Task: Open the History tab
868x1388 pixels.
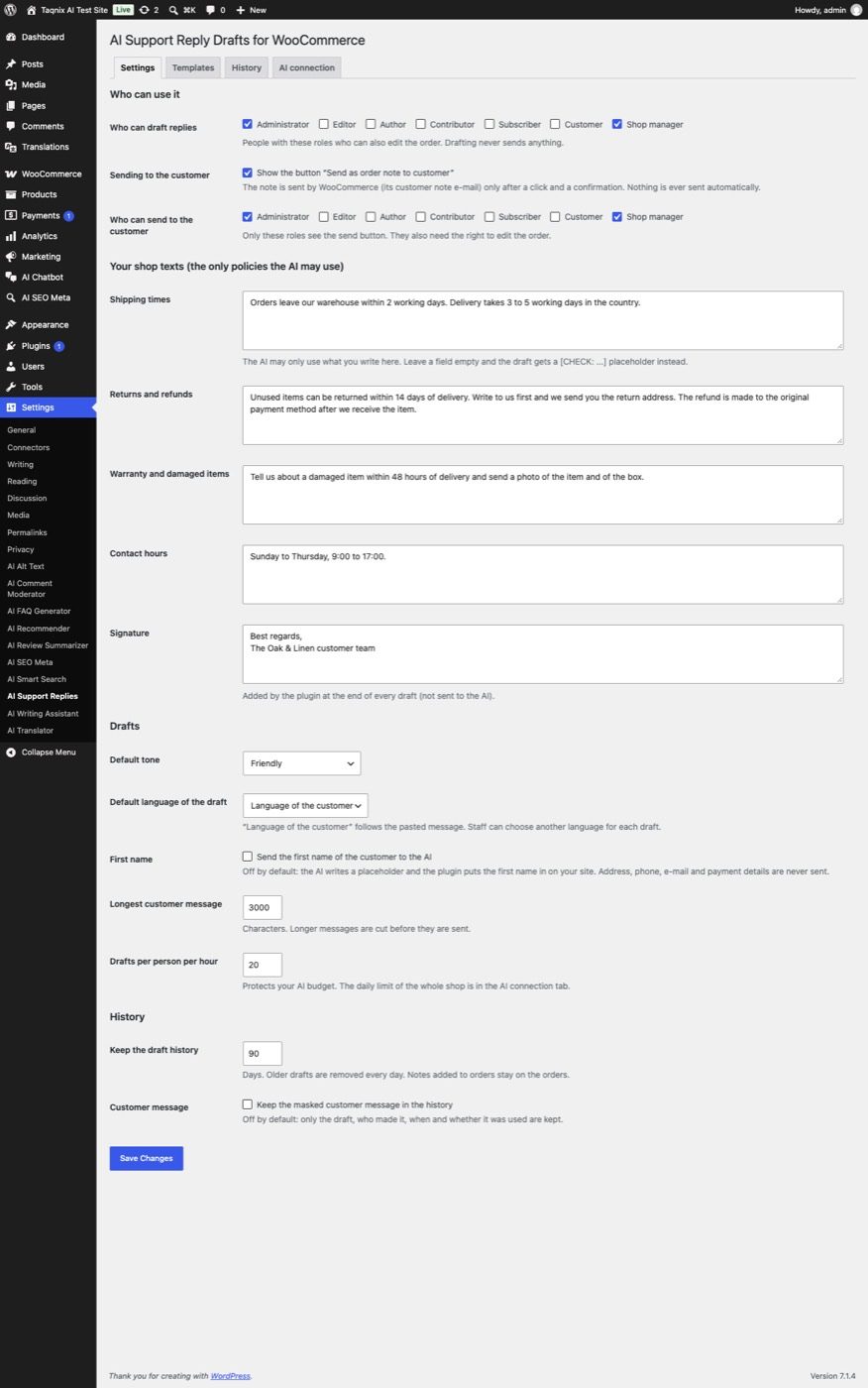Action: (x=247, y=67)
